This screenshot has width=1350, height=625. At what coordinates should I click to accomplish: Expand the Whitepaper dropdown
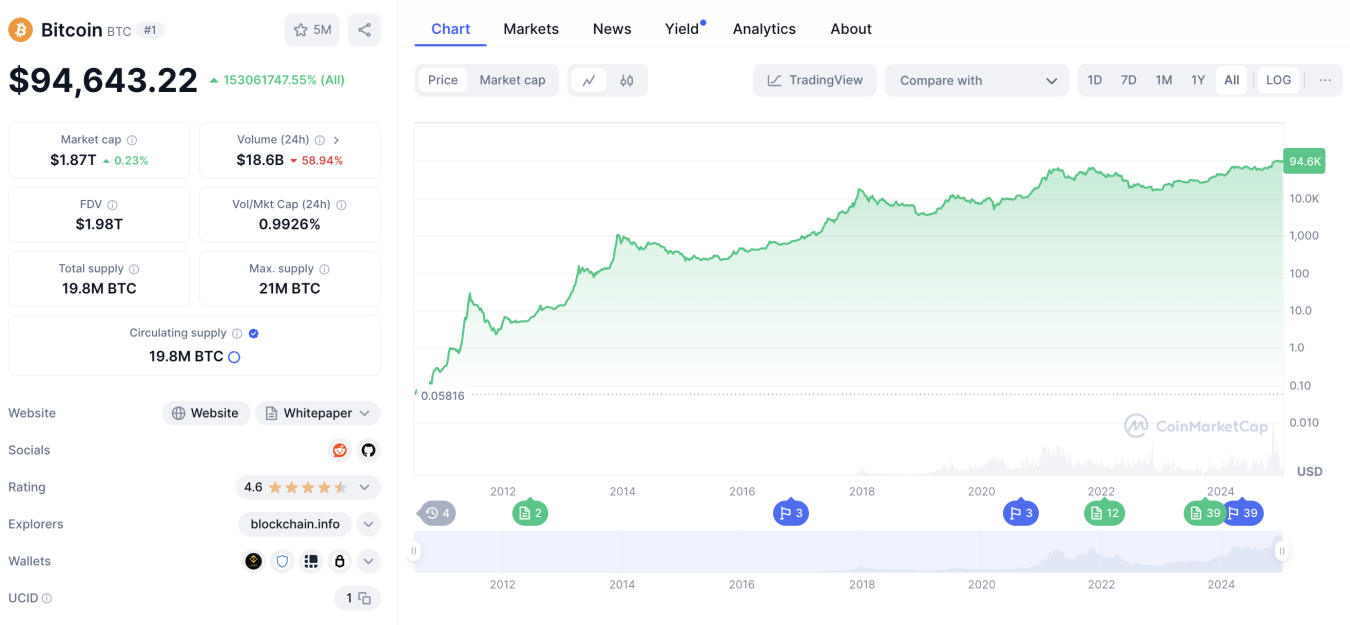(318, 413)
